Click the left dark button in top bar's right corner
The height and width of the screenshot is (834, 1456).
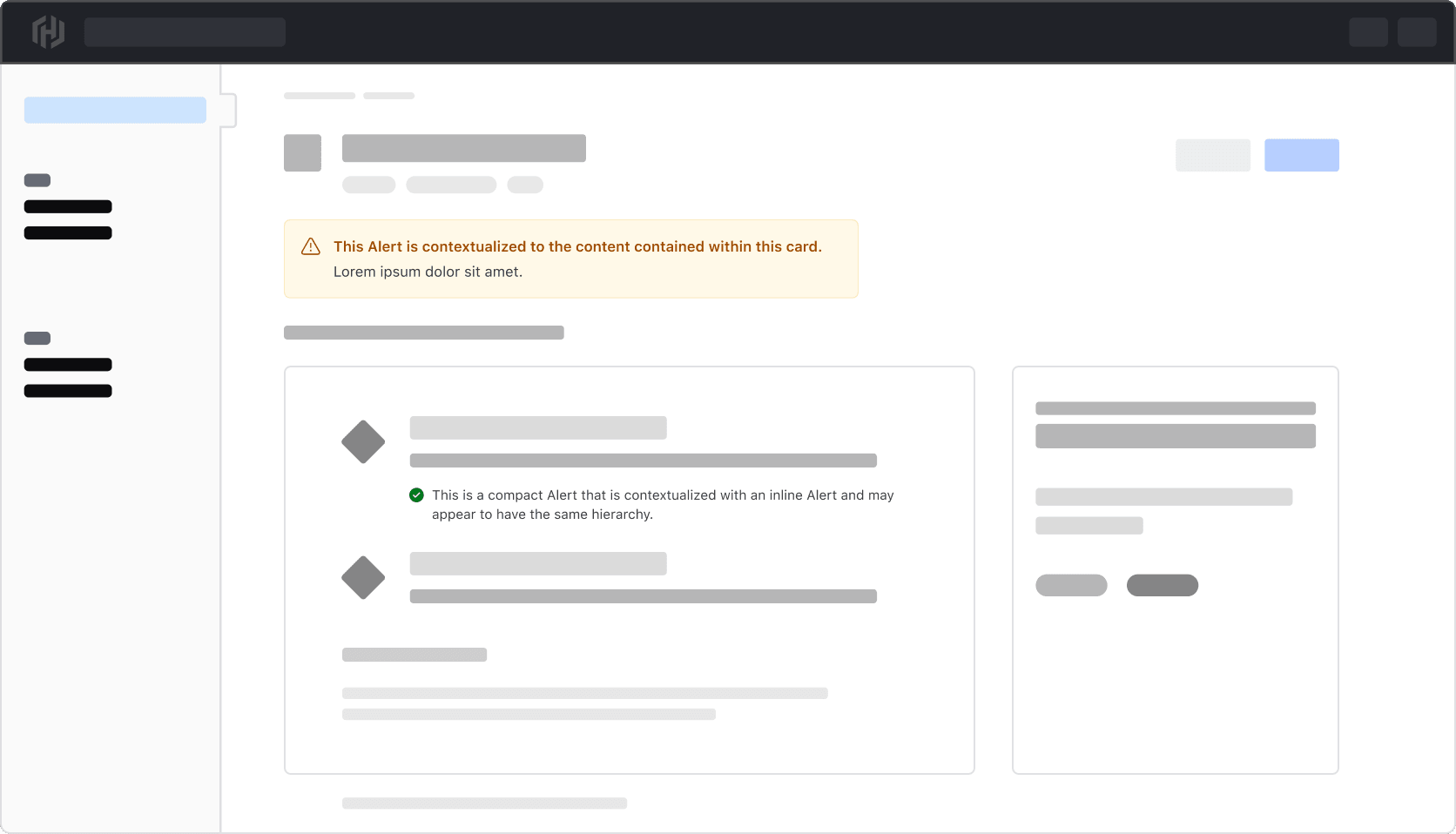click(1367, 32)
